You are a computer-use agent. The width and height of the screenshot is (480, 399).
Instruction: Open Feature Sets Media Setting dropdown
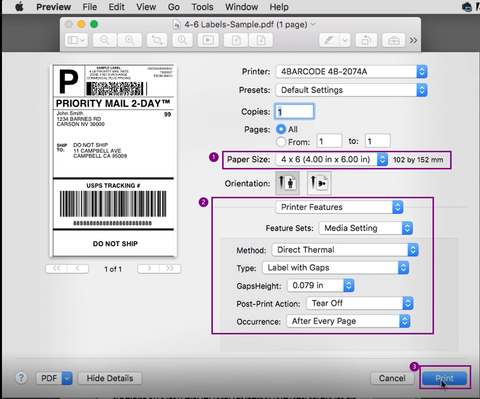click(x=366, y=228)
